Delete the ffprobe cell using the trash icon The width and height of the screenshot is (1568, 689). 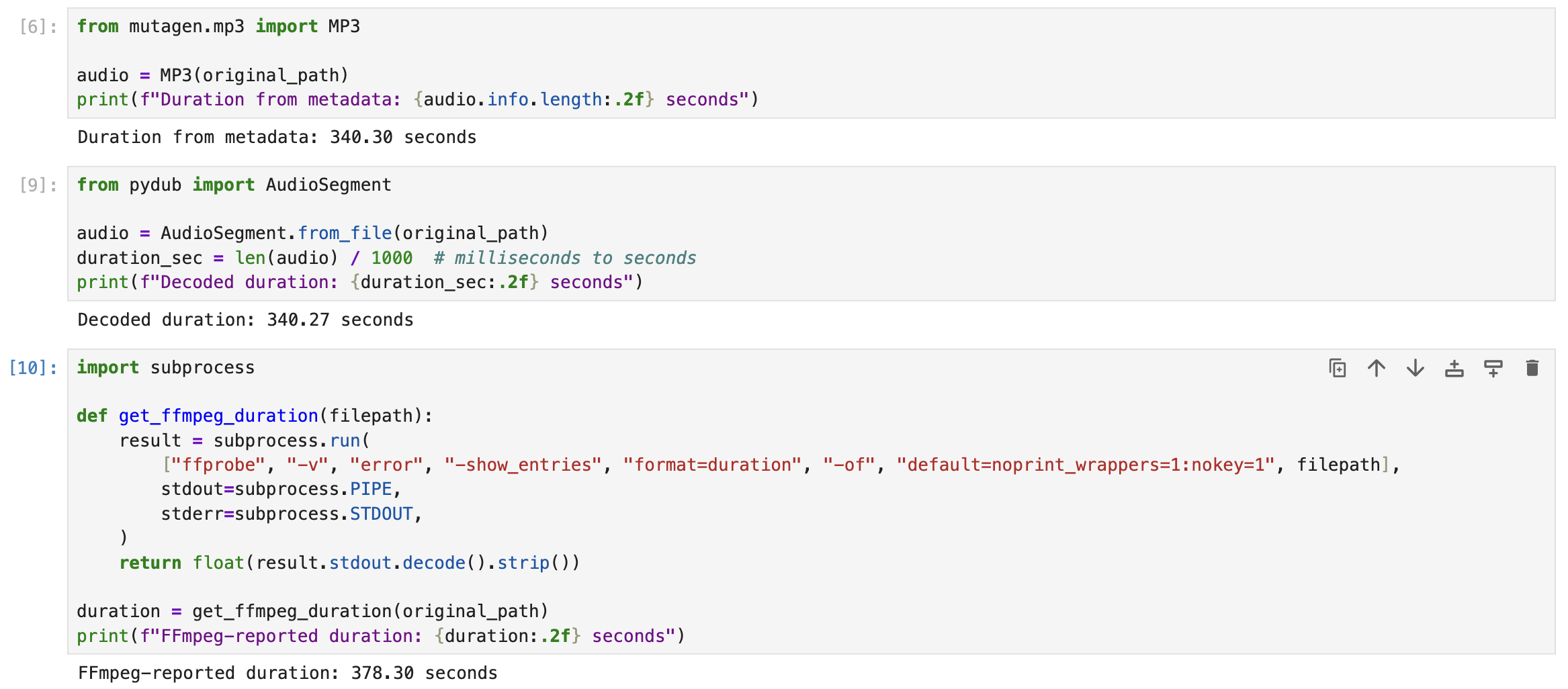click(1532, 368)
